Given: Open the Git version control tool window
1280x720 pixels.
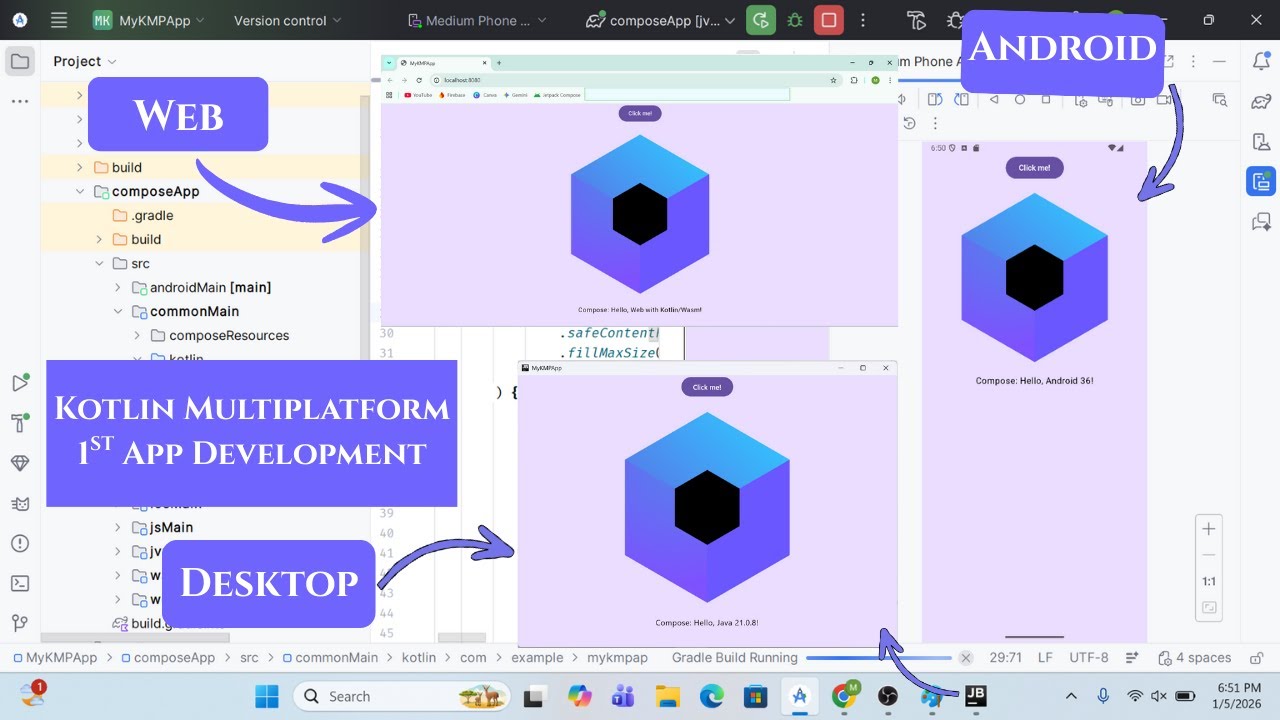Looking at the screenshot, I should pos(20,623).
